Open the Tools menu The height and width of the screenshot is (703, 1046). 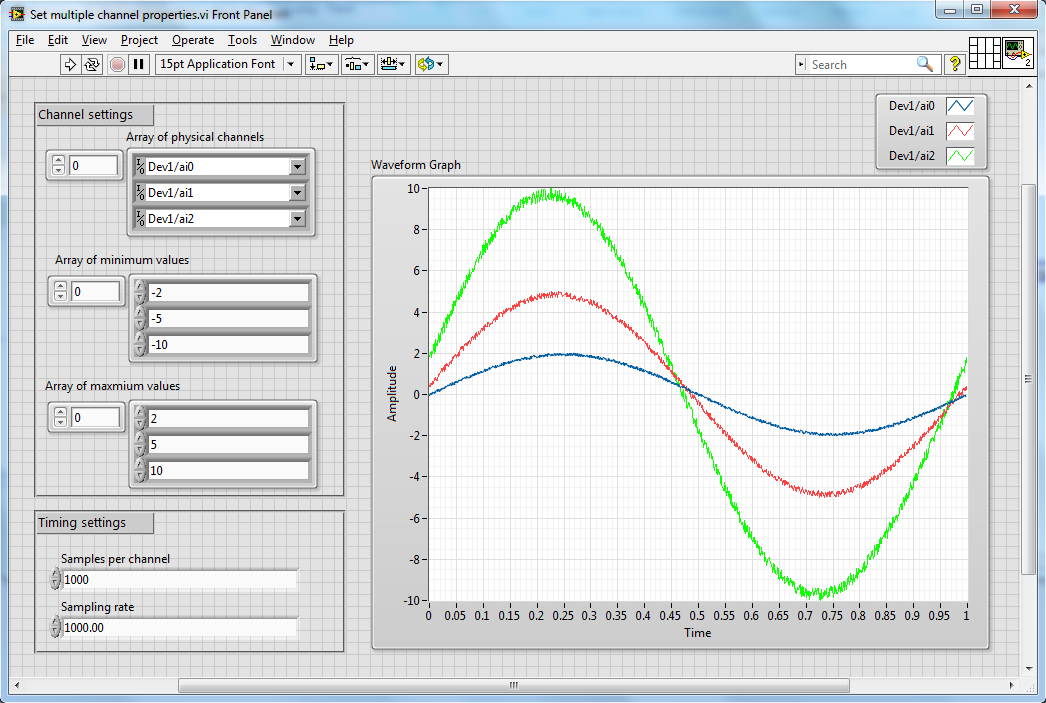tap(242, 40)
